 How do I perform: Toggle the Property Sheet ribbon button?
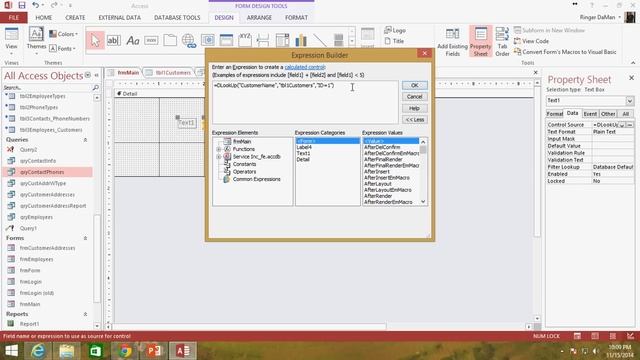[x=480, y=42]
